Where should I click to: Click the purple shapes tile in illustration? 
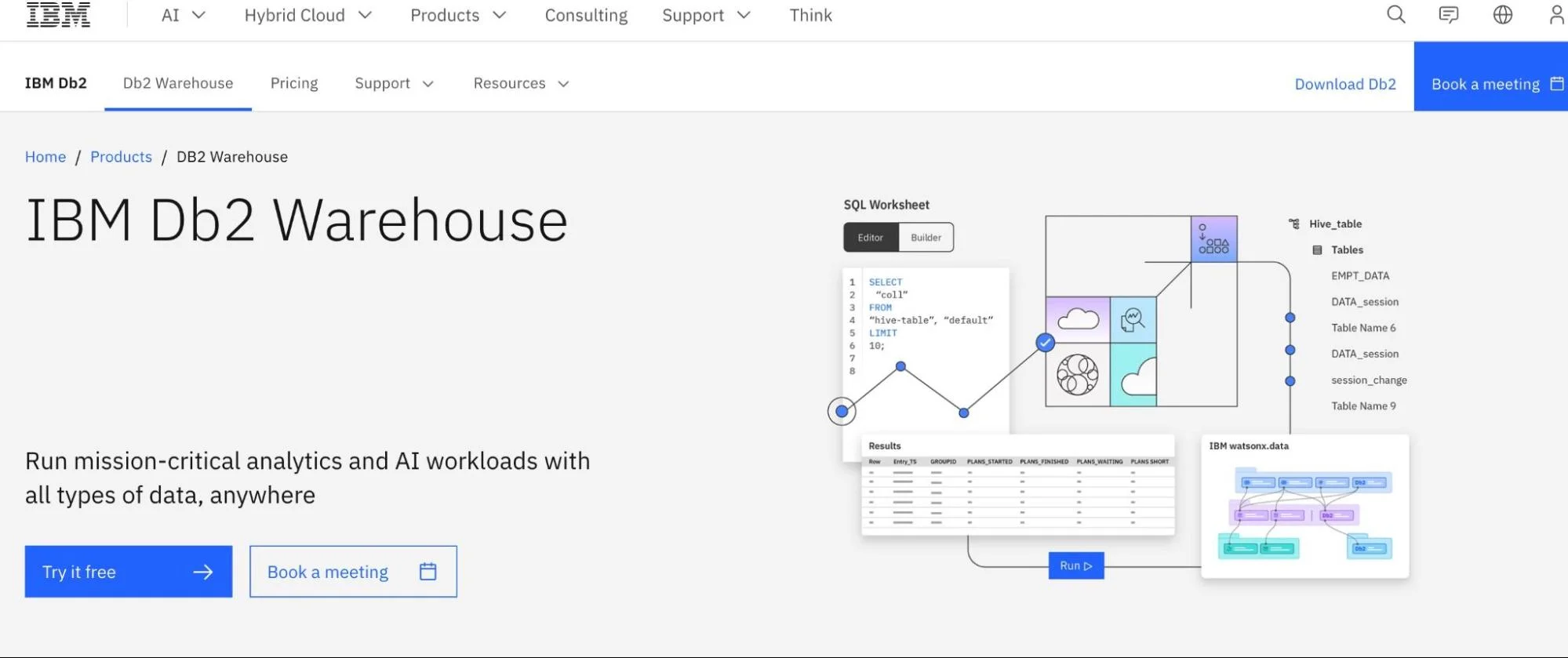[1213, 238]
